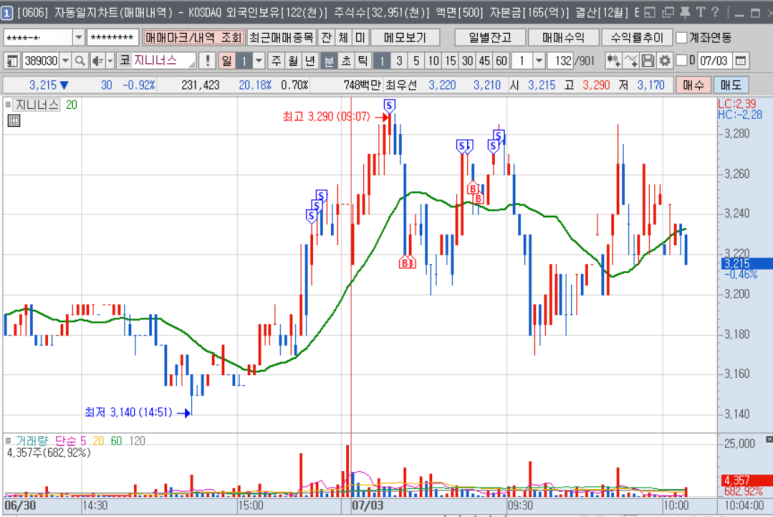Click the 132 bar count input field
This screenshot has height=517, width=773.
click(x=561, y=61)
